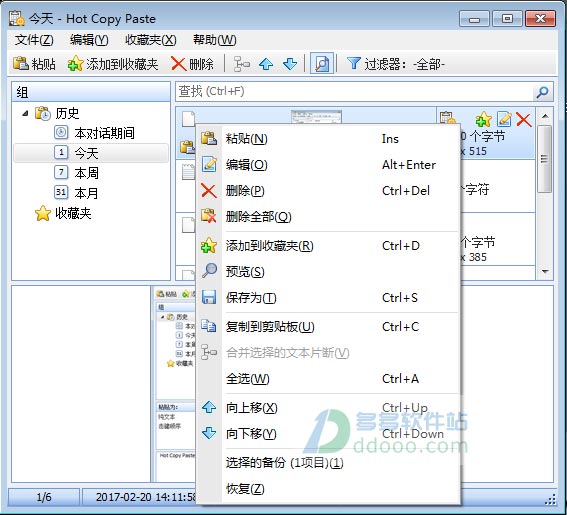Collapse the 历史 tree node
The image size is (567, 515).
pos(25,113)
